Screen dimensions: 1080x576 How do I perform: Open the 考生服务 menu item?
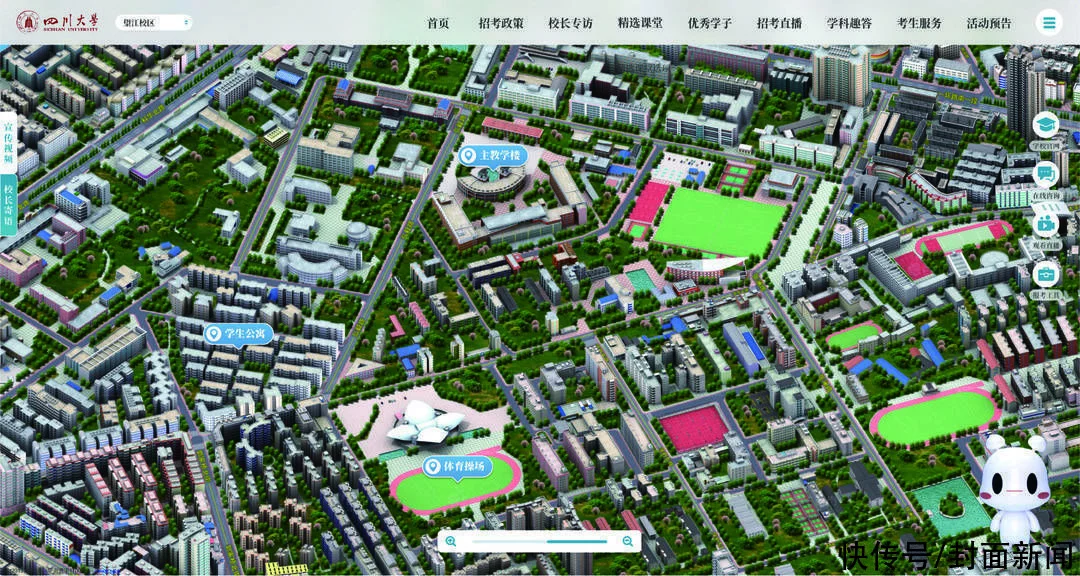[919, 23]
